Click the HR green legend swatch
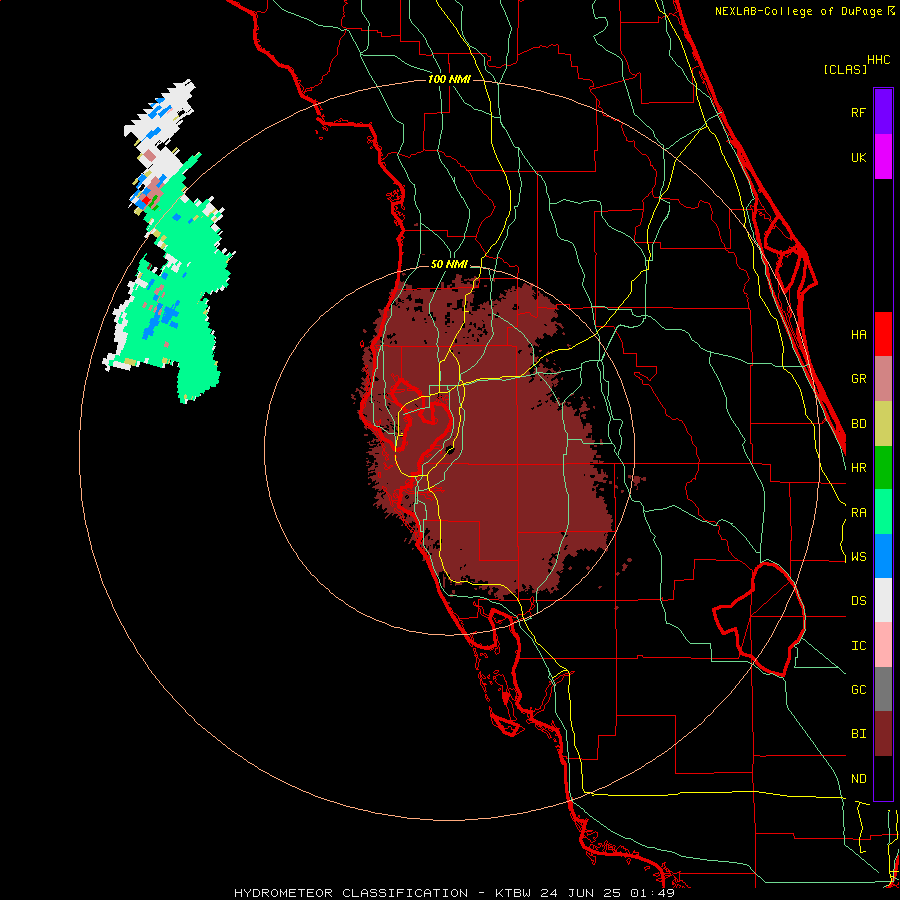 point(883,468)
